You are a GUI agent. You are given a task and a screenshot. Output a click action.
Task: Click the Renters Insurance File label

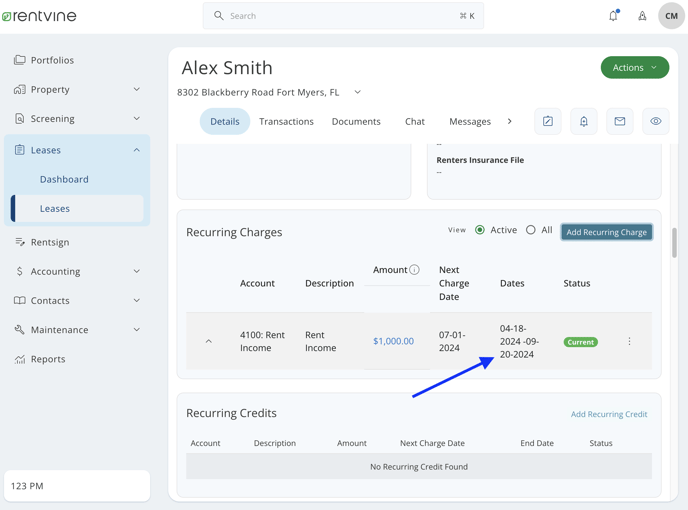click(x=480, y=160)
